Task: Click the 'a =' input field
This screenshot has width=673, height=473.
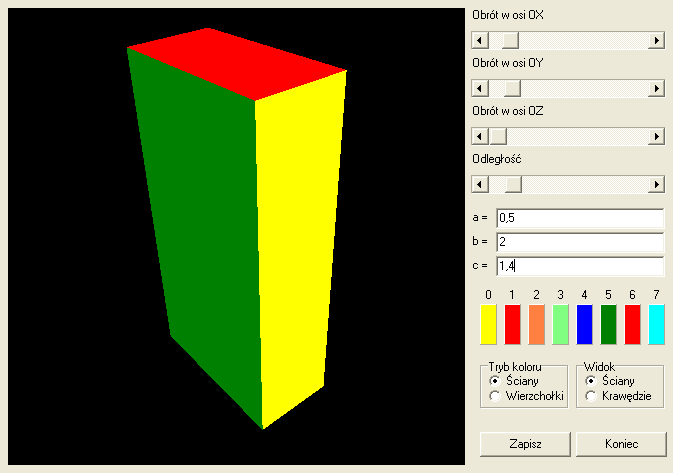Action: click(x=579, y=218)
